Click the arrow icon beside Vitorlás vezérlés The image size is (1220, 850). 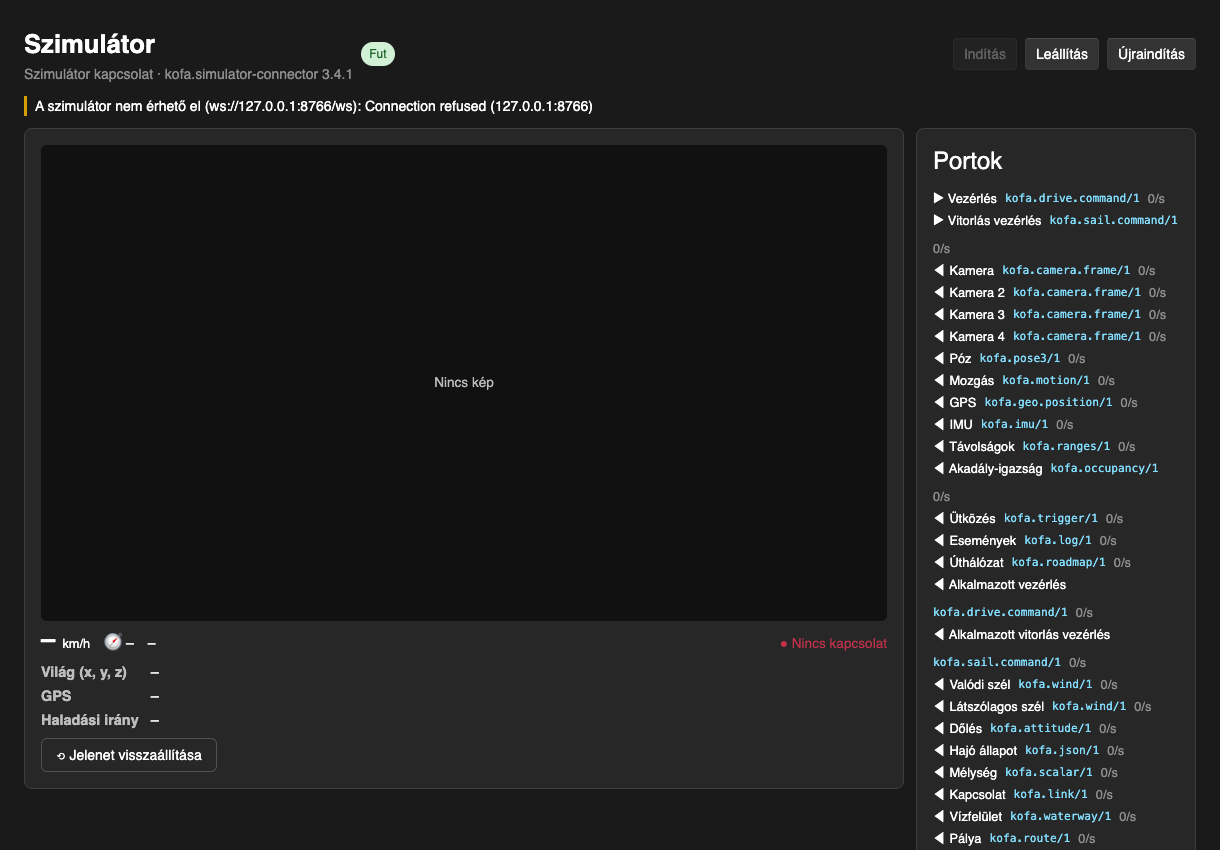[x=939, y=220]
